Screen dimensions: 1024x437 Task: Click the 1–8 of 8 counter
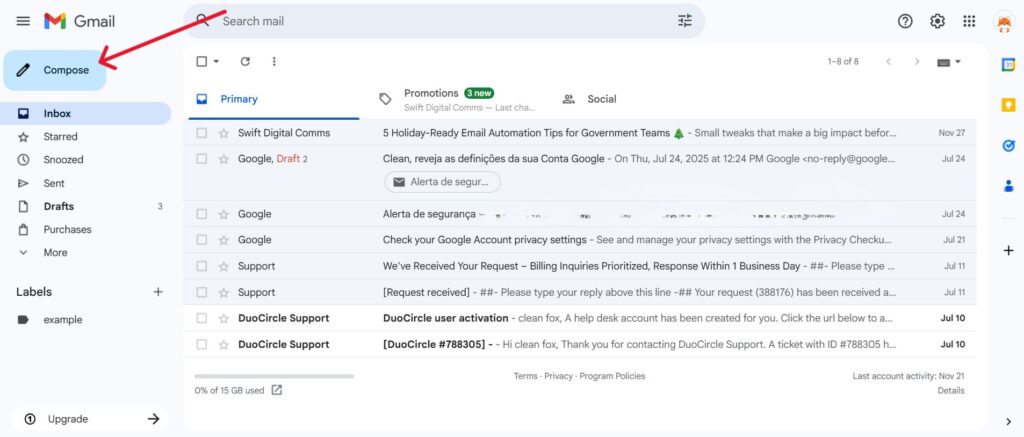[x=843, y=61]
